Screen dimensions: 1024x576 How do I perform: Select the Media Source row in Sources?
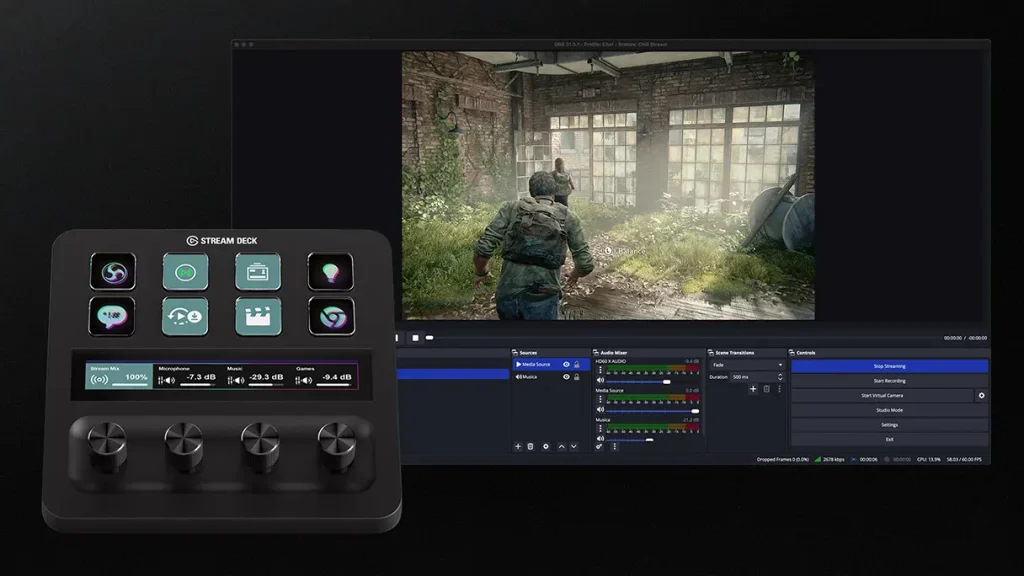pos(551,364)
